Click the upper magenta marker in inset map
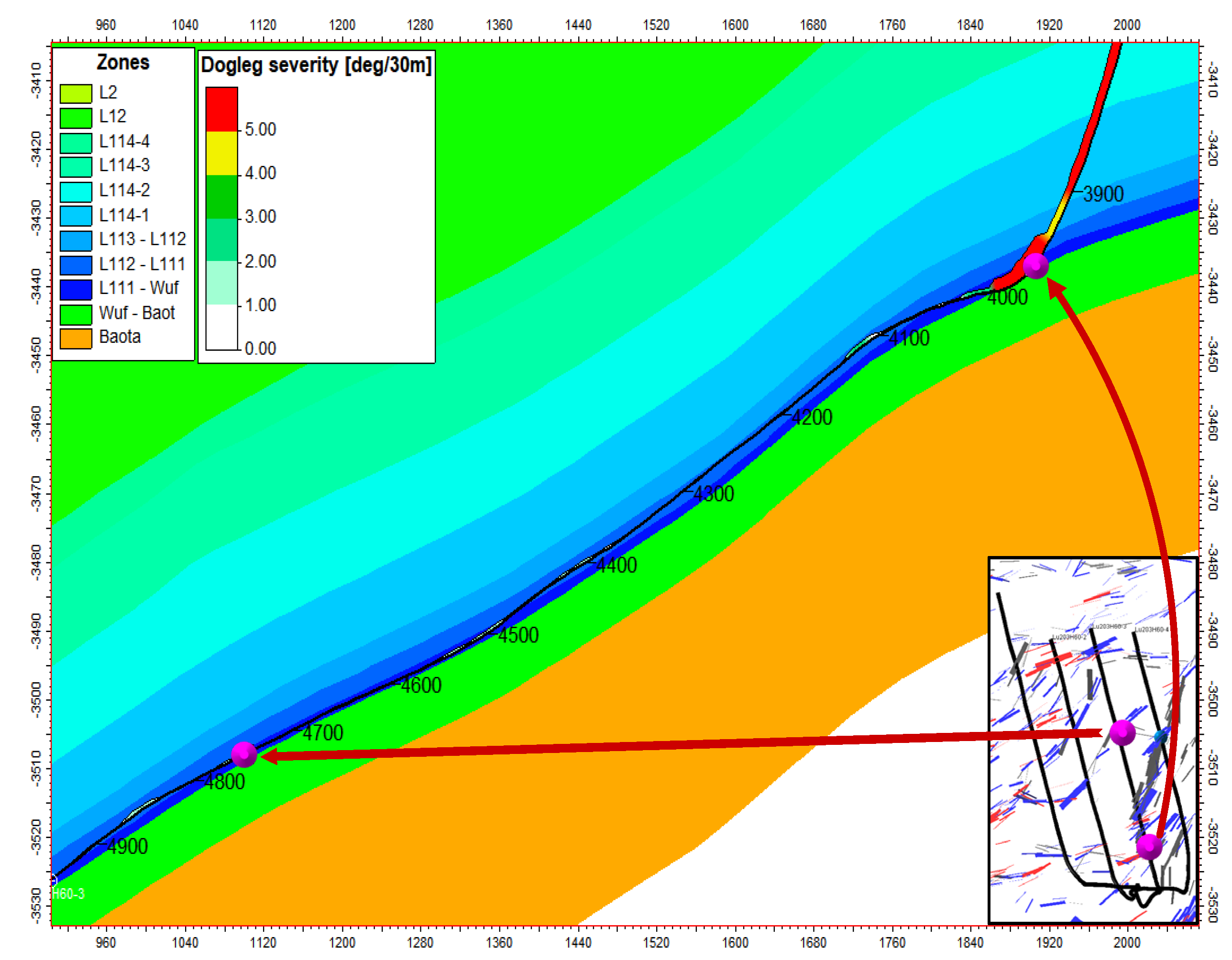1232x960 pixels. 1122,733
